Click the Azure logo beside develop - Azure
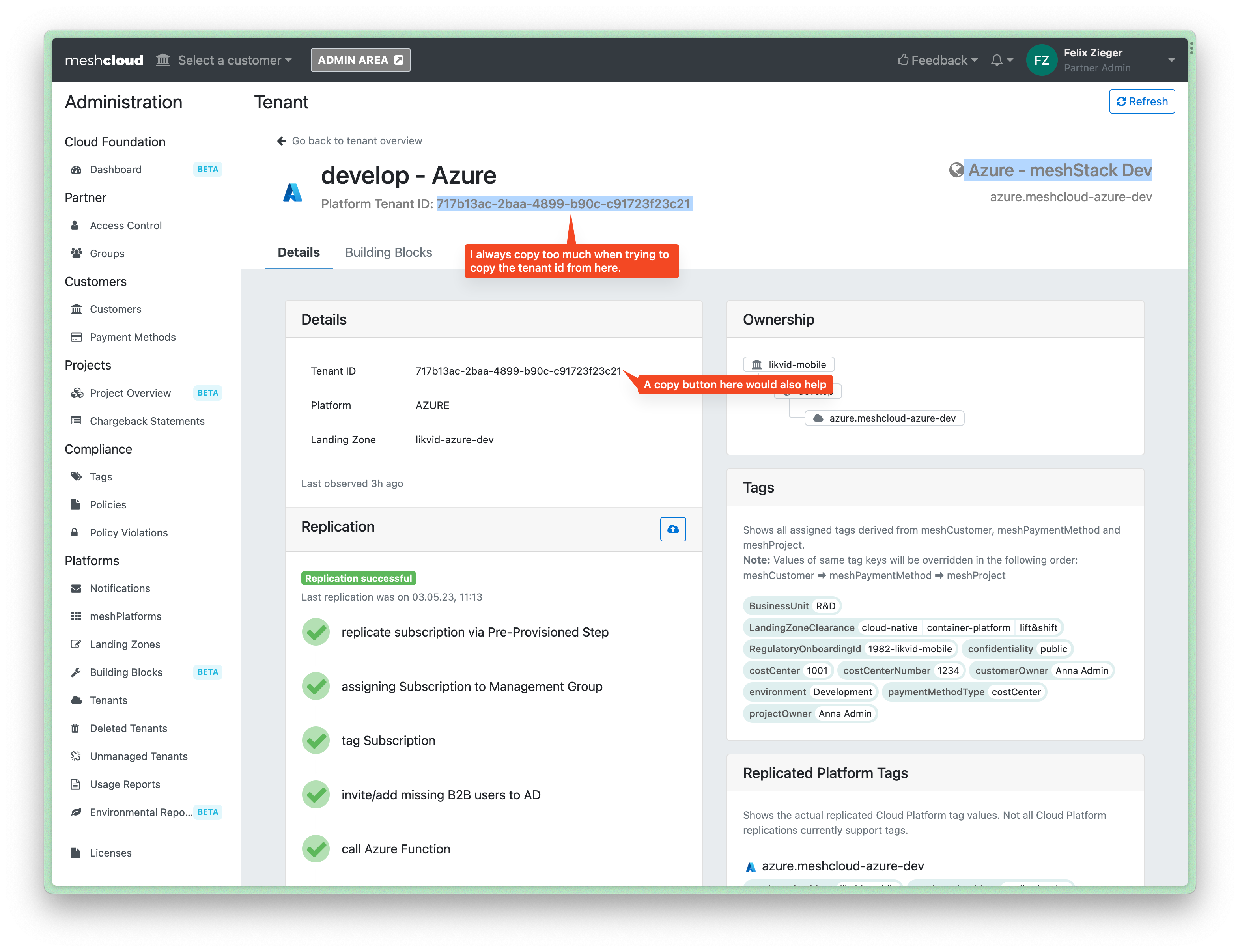This screenshot has height=952, width=1240. 292,193
